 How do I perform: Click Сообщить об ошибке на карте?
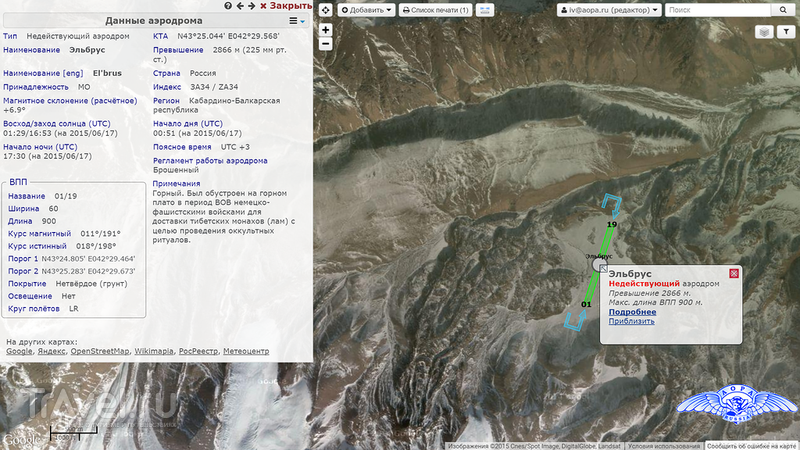(x=752, y=446)
